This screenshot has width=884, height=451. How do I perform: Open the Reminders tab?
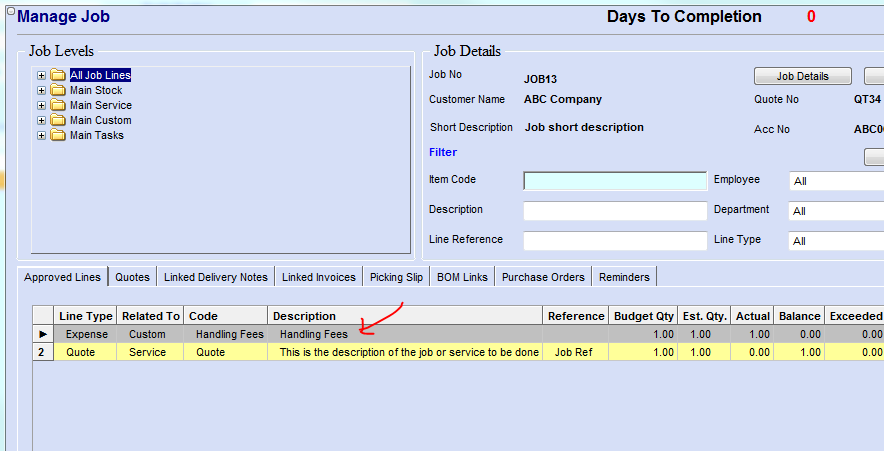coord(624,277)
